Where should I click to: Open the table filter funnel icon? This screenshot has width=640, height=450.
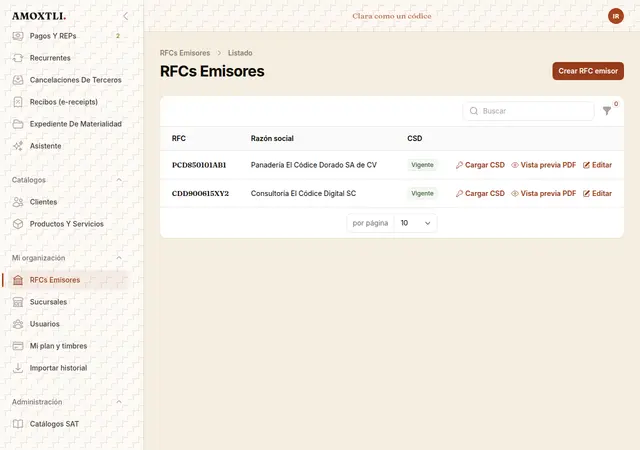pyautogui.click(x=607, y=111)
